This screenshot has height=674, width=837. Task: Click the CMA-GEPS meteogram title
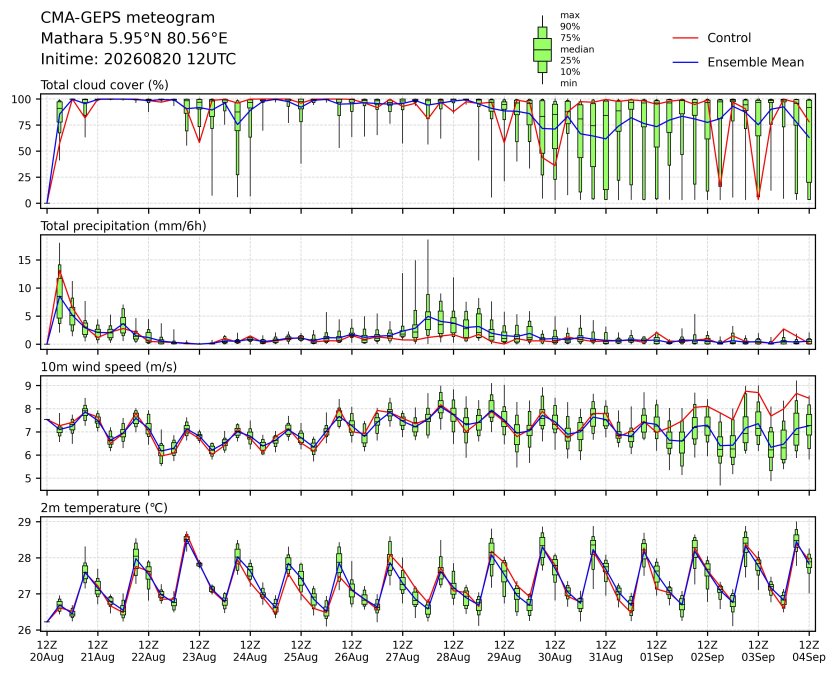click(128, 18)
